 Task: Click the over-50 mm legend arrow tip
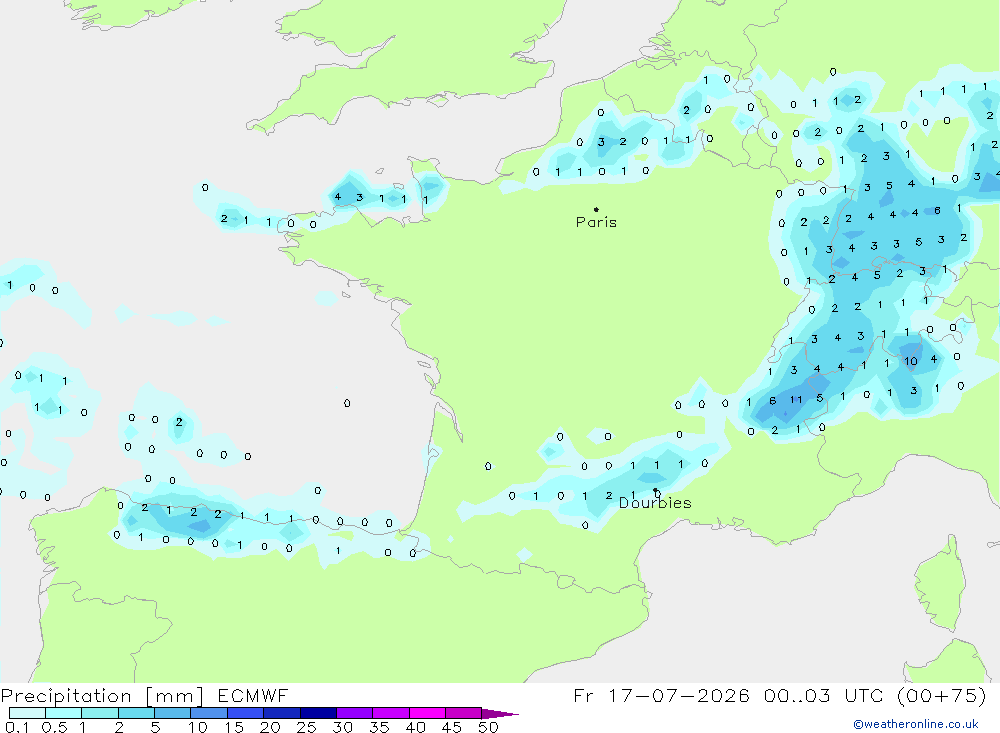(500, 714)
